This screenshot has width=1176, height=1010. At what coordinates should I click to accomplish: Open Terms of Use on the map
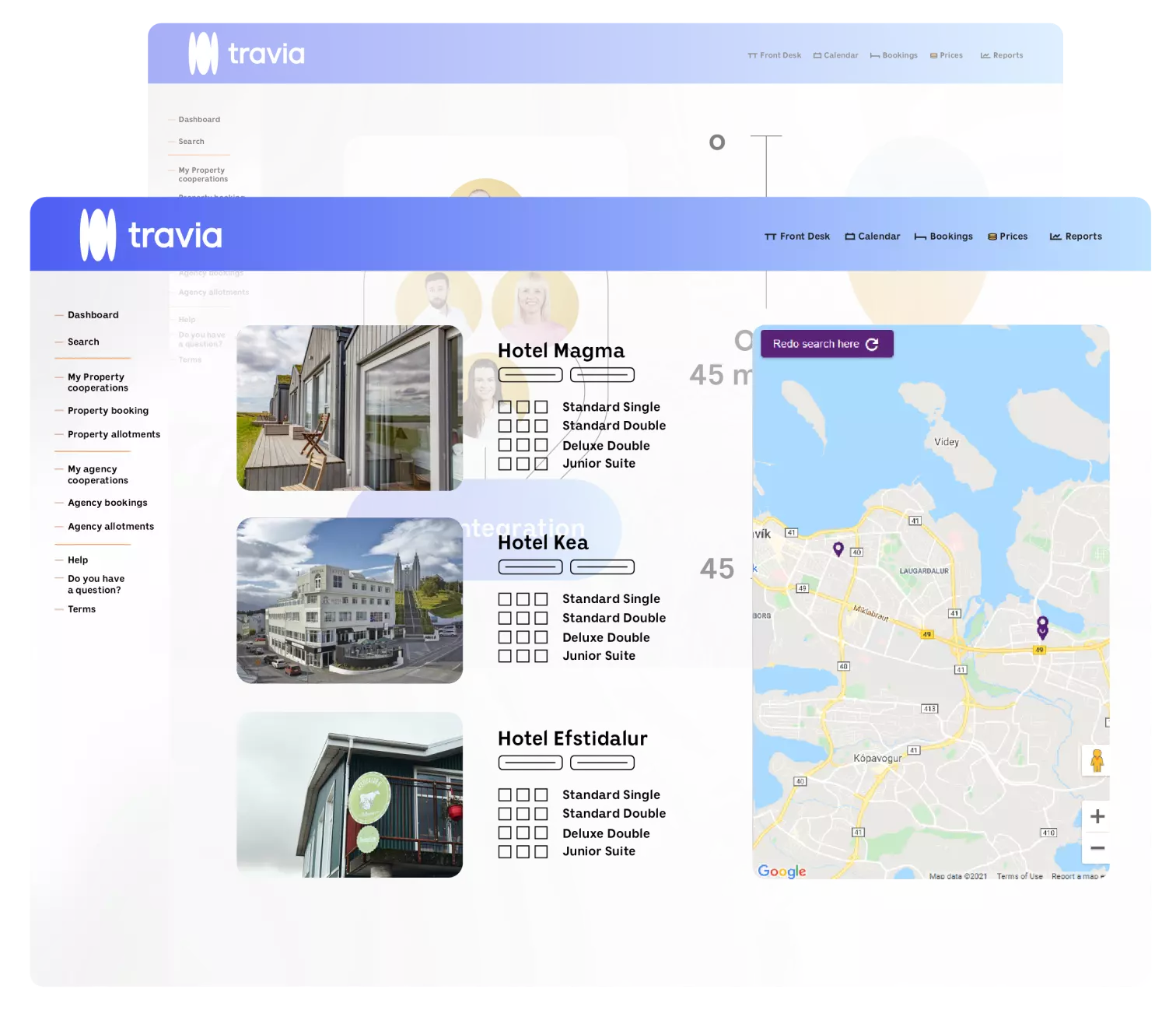[x=1020, y=876]
